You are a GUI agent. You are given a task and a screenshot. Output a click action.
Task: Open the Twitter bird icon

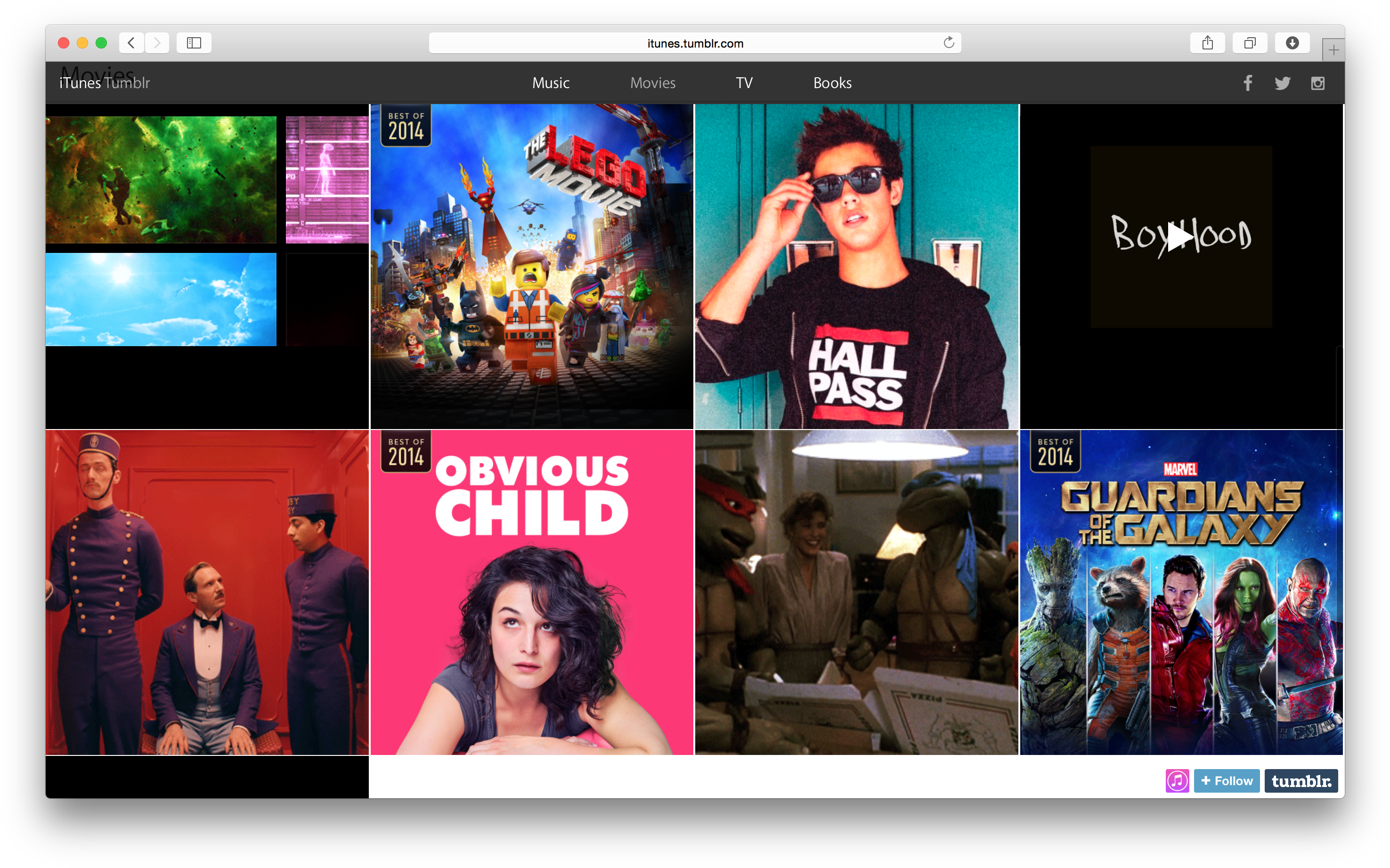pos(1282,83)
